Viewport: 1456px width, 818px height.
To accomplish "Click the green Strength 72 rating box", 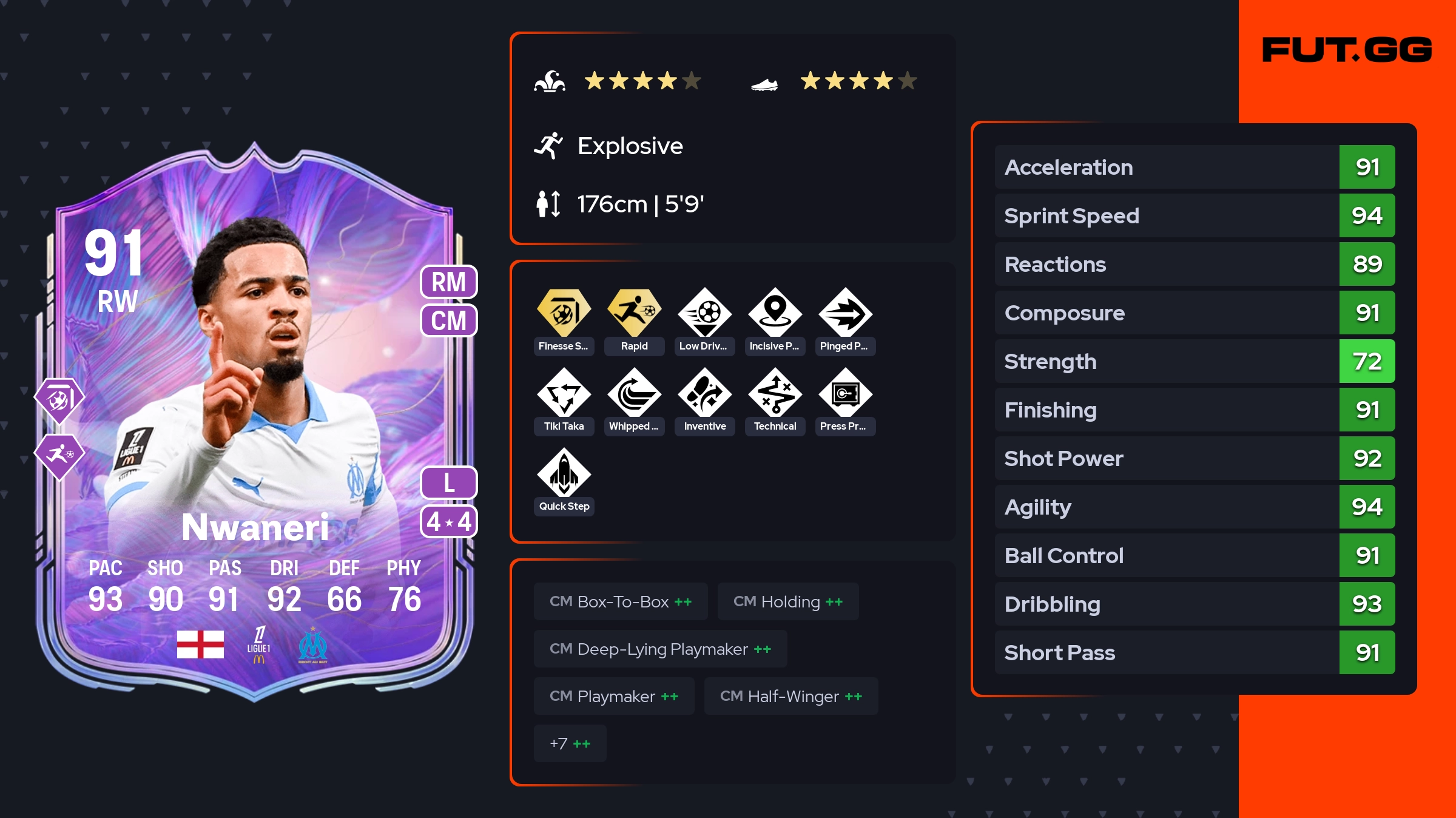I will [x=1367, y=361].
